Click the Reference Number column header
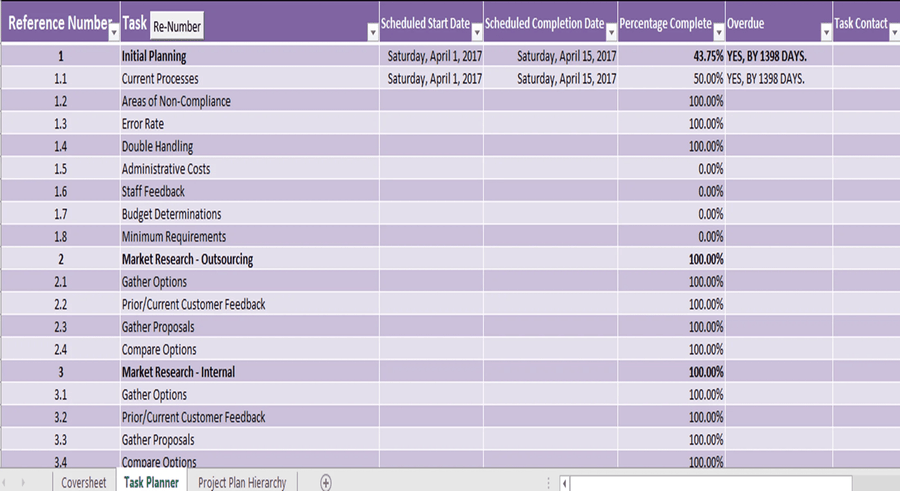Image resolution: width=900 pixels, height=491 pixels. coord(59,23)
